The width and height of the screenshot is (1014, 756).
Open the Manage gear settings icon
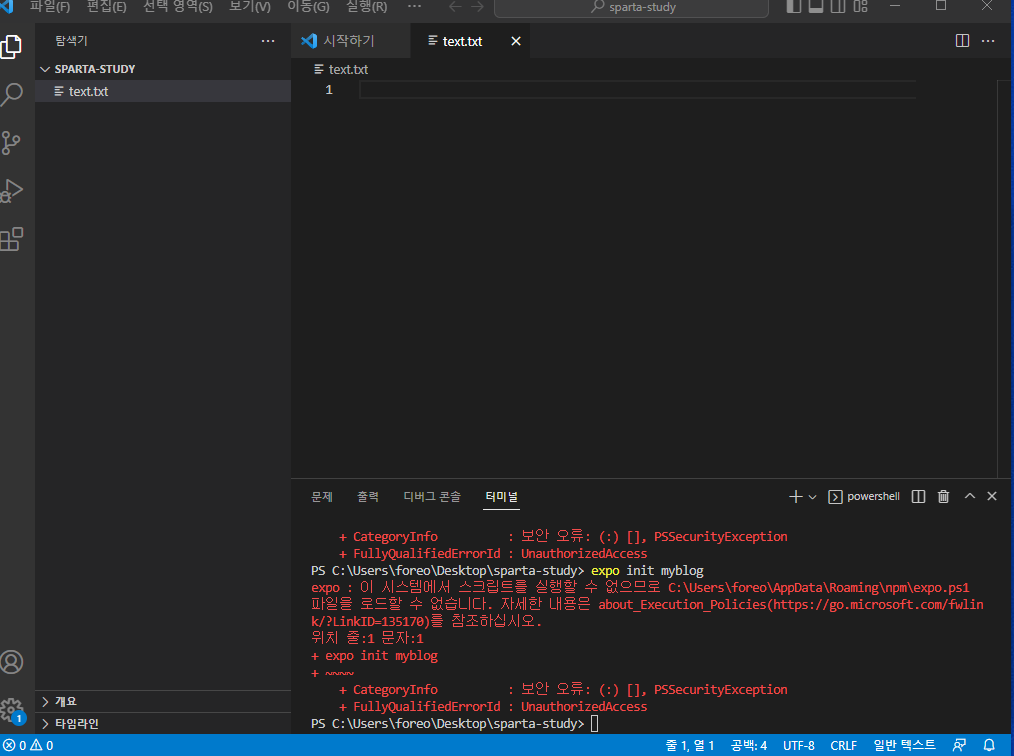coord(12,710)
